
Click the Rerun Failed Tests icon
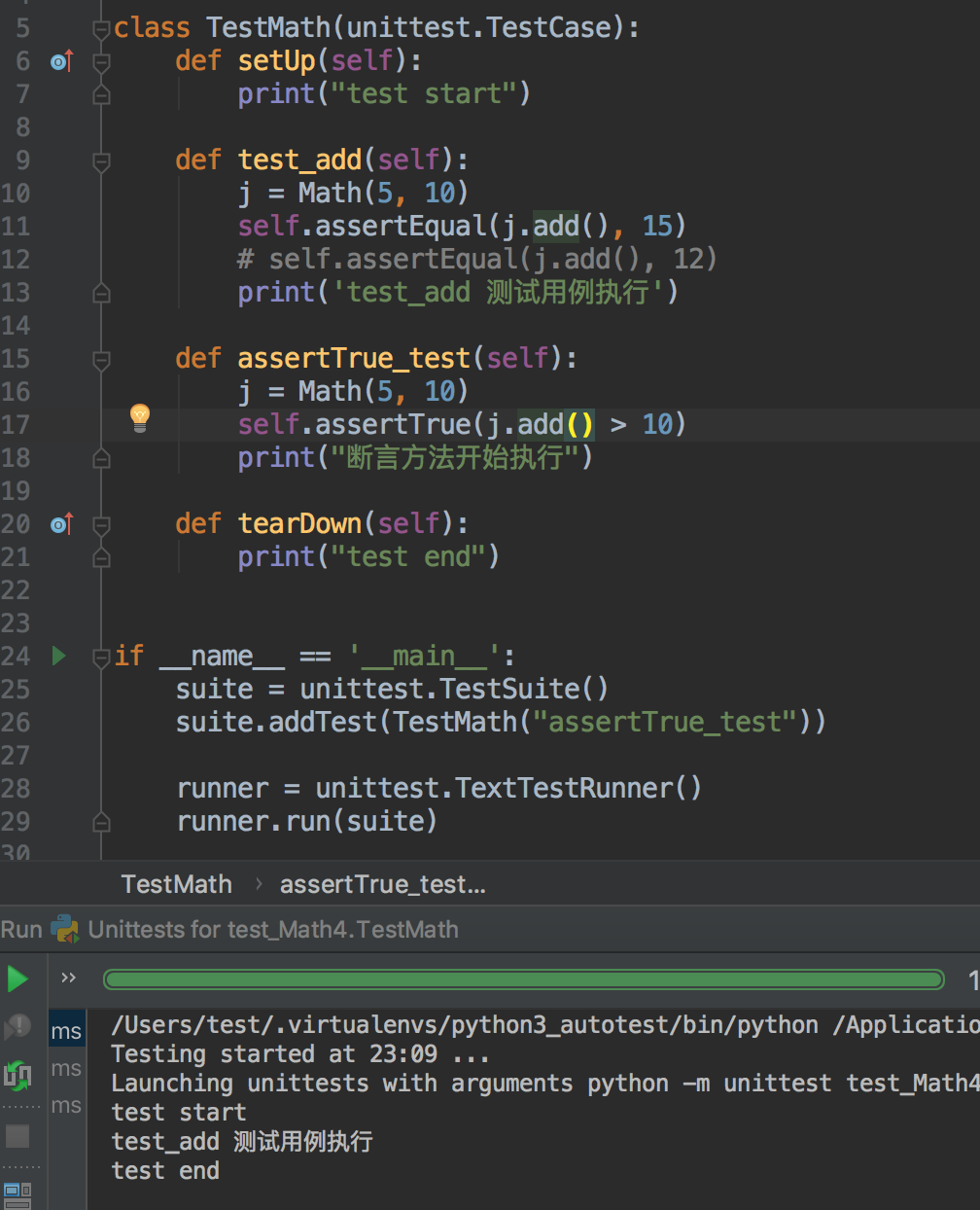(x=17, y=1027)
